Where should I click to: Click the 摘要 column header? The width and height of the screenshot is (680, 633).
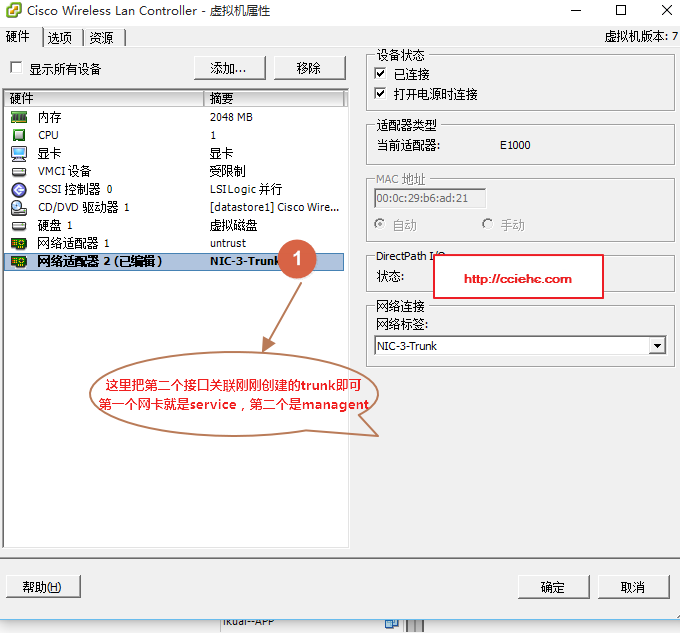274,98
